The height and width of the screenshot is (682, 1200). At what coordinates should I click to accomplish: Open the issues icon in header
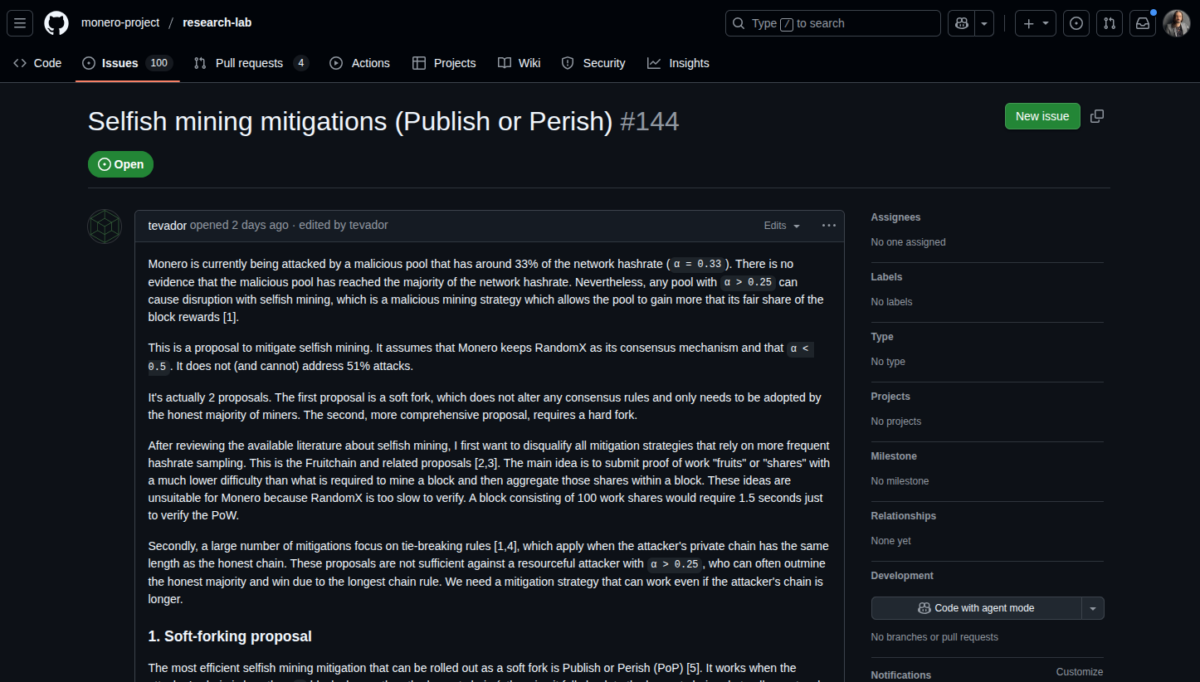(1076, 23)
